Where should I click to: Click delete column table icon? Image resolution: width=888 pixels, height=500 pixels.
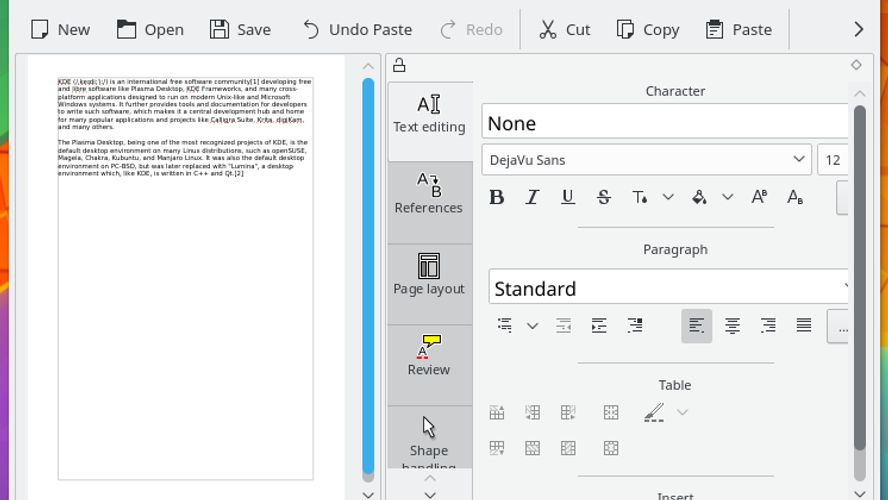click(568, 448)
